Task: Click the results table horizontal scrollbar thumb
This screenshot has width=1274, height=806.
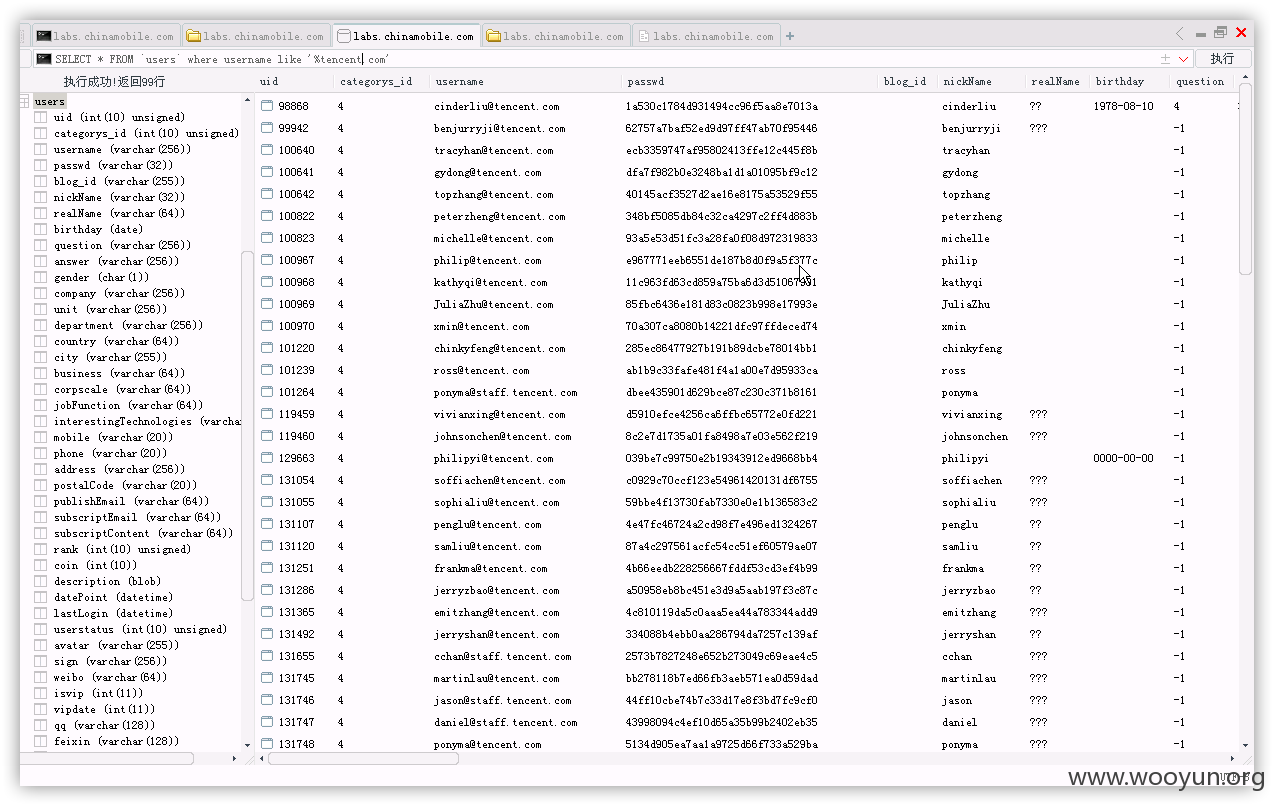Action: (x=364, y=758)
